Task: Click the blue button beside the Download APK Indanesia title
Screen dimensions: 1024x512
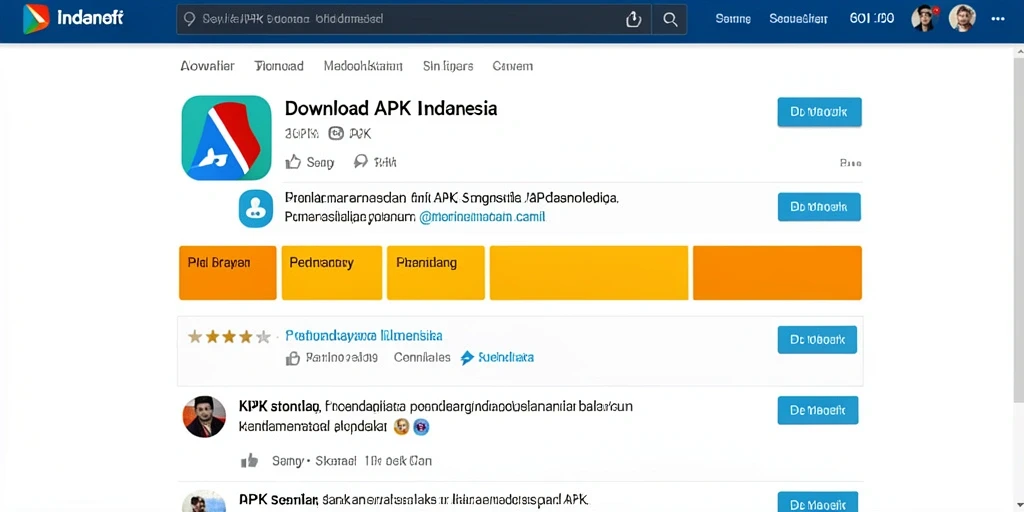Action: click(x=819, y=112)
